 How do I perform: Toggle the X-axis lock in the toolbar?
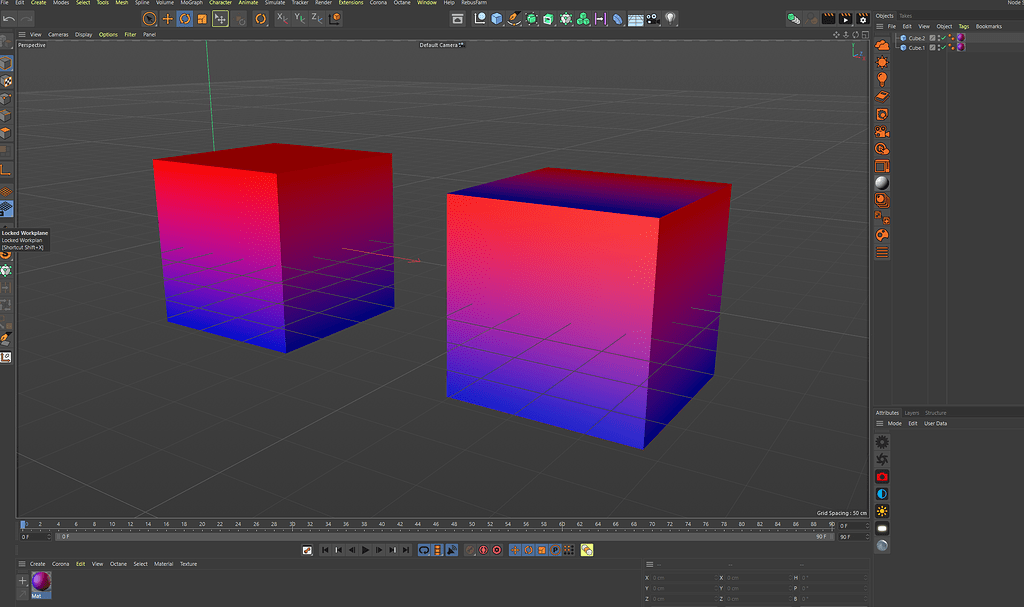pos(281,18)
